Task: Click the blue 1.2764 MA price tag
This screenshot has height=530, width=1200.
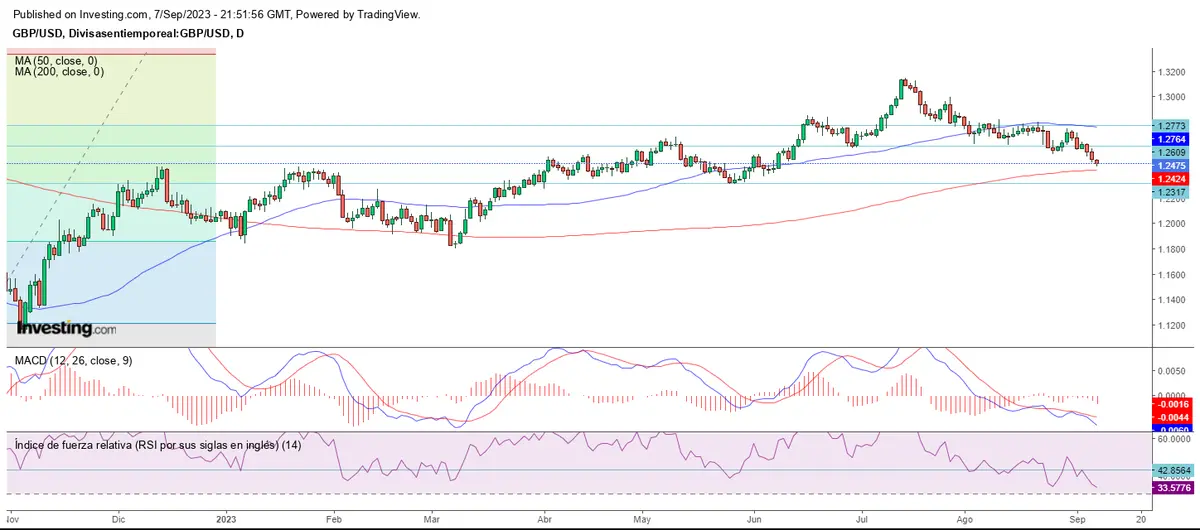Action: tap(1171, 139)
